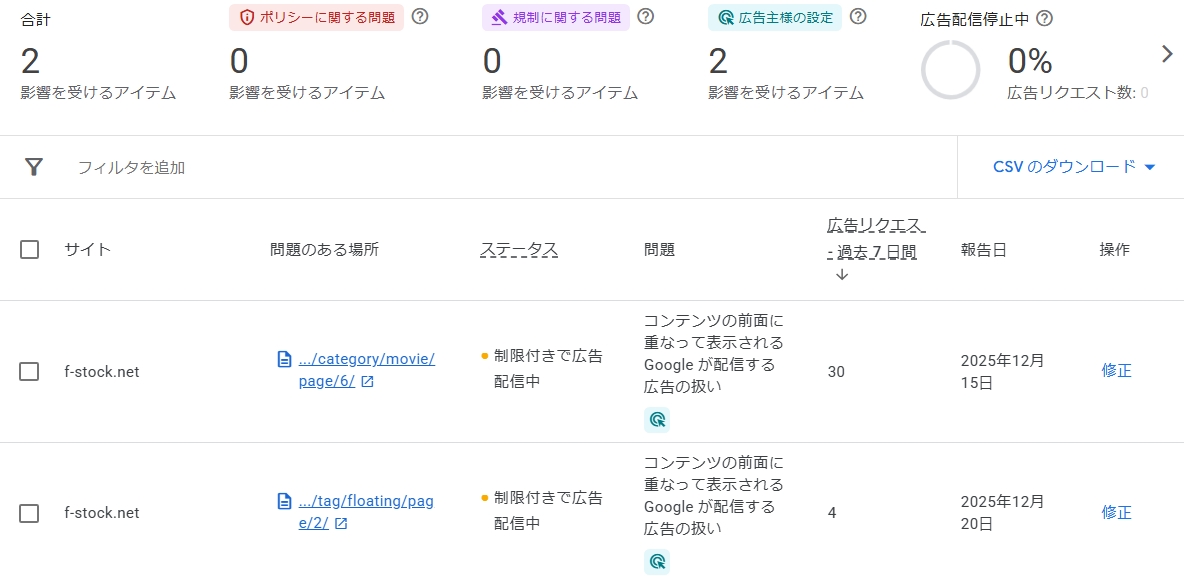Viewport: 1184px width, 576px height.
Task: Open external link icon for page/6/
Action: coord(367,382)
